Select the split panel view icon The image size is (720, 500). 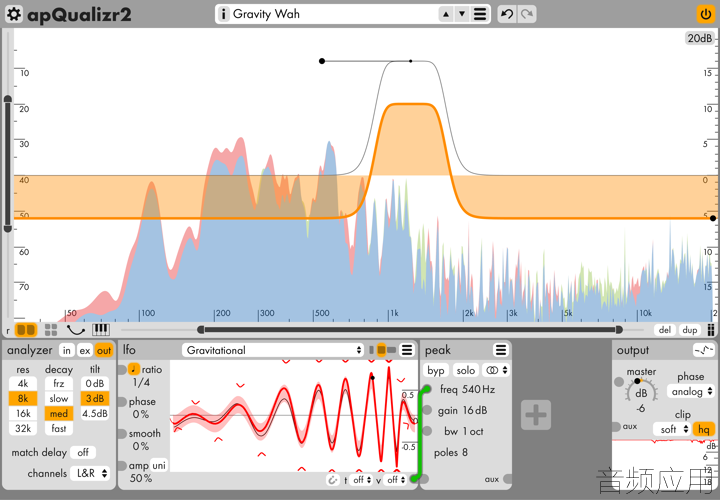pyautogui.click(x=26, y=330)
